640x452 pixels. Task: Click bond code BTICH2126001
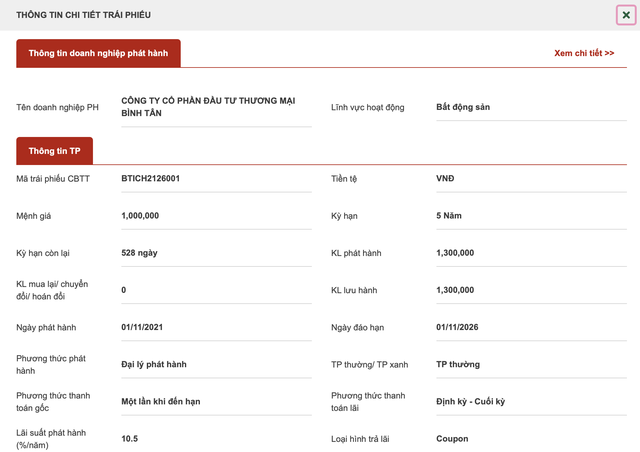coord(216,178)
